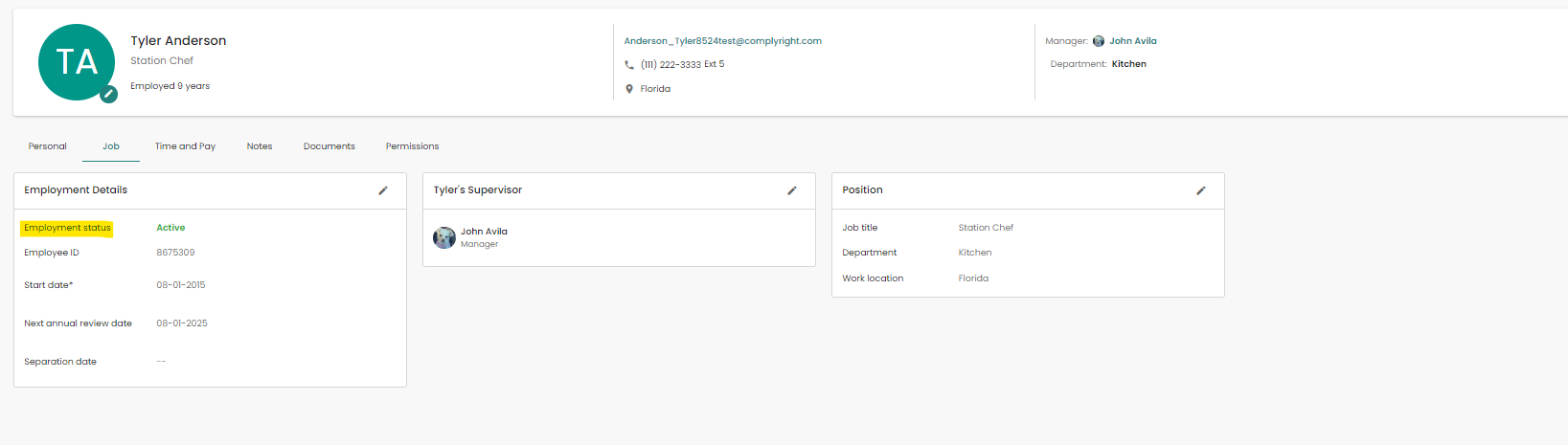
Task: Open manager John Avila link in header
Action: pyautogui.click(x=1133, y=41)
